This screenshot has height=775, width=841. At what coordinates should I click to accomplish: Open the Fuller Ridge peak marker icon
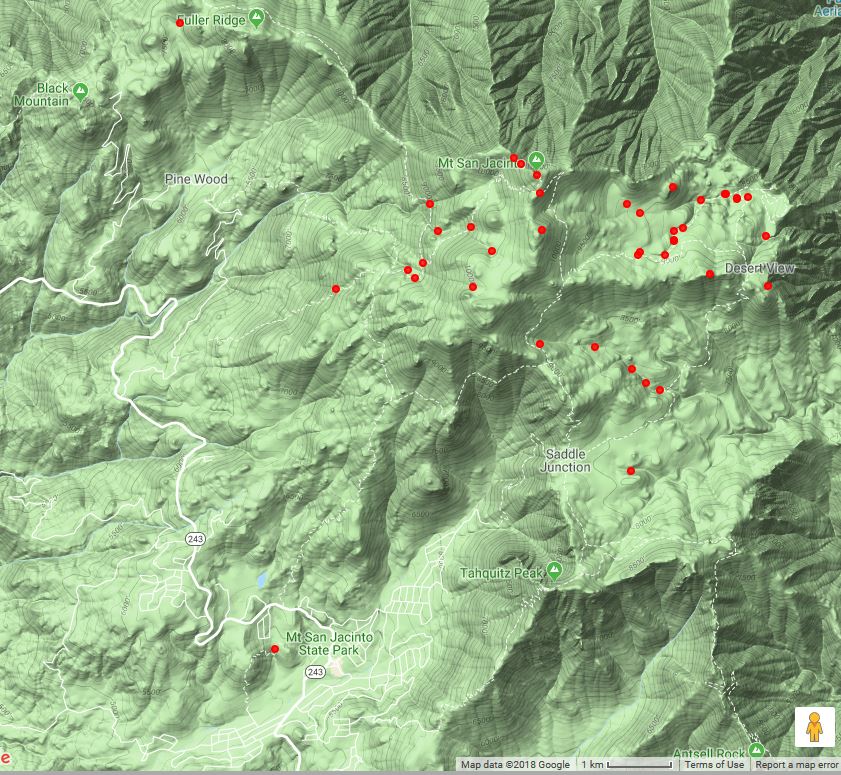point(257,17)
